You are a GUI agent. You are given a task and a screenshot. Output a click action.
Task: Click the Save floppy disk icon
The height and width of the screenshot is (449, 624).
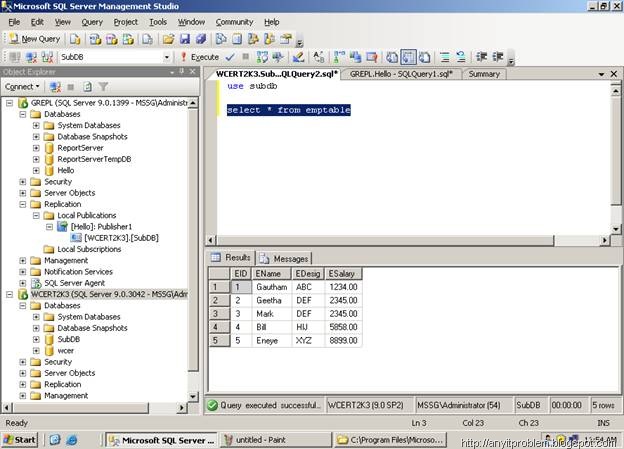tap(185, 39)
